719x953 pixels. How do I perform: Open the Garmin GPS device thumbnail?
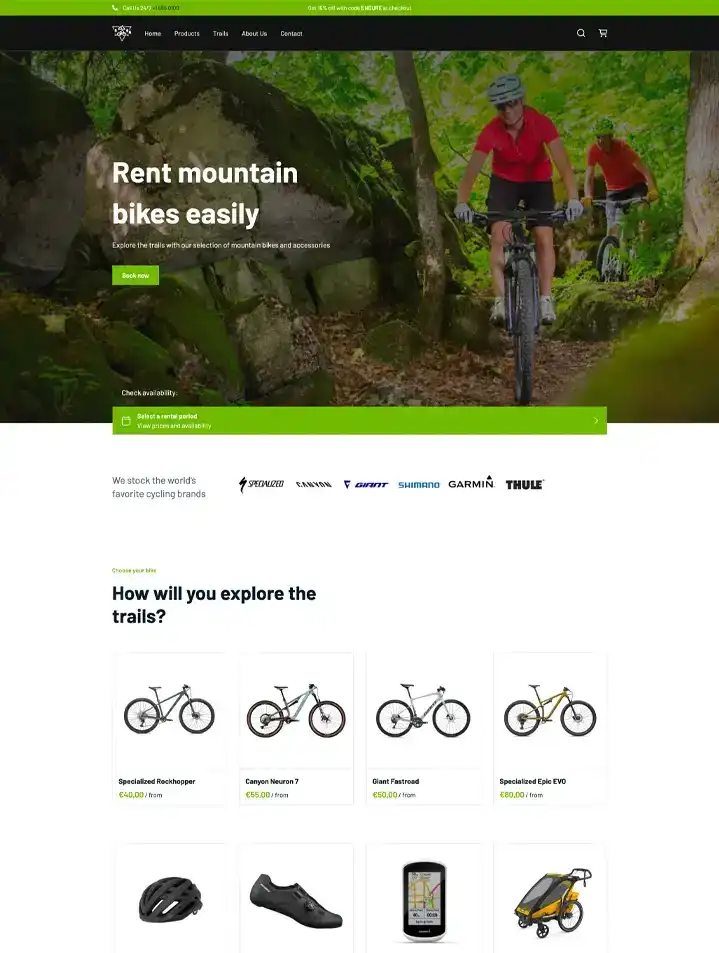tap(424, 901)
